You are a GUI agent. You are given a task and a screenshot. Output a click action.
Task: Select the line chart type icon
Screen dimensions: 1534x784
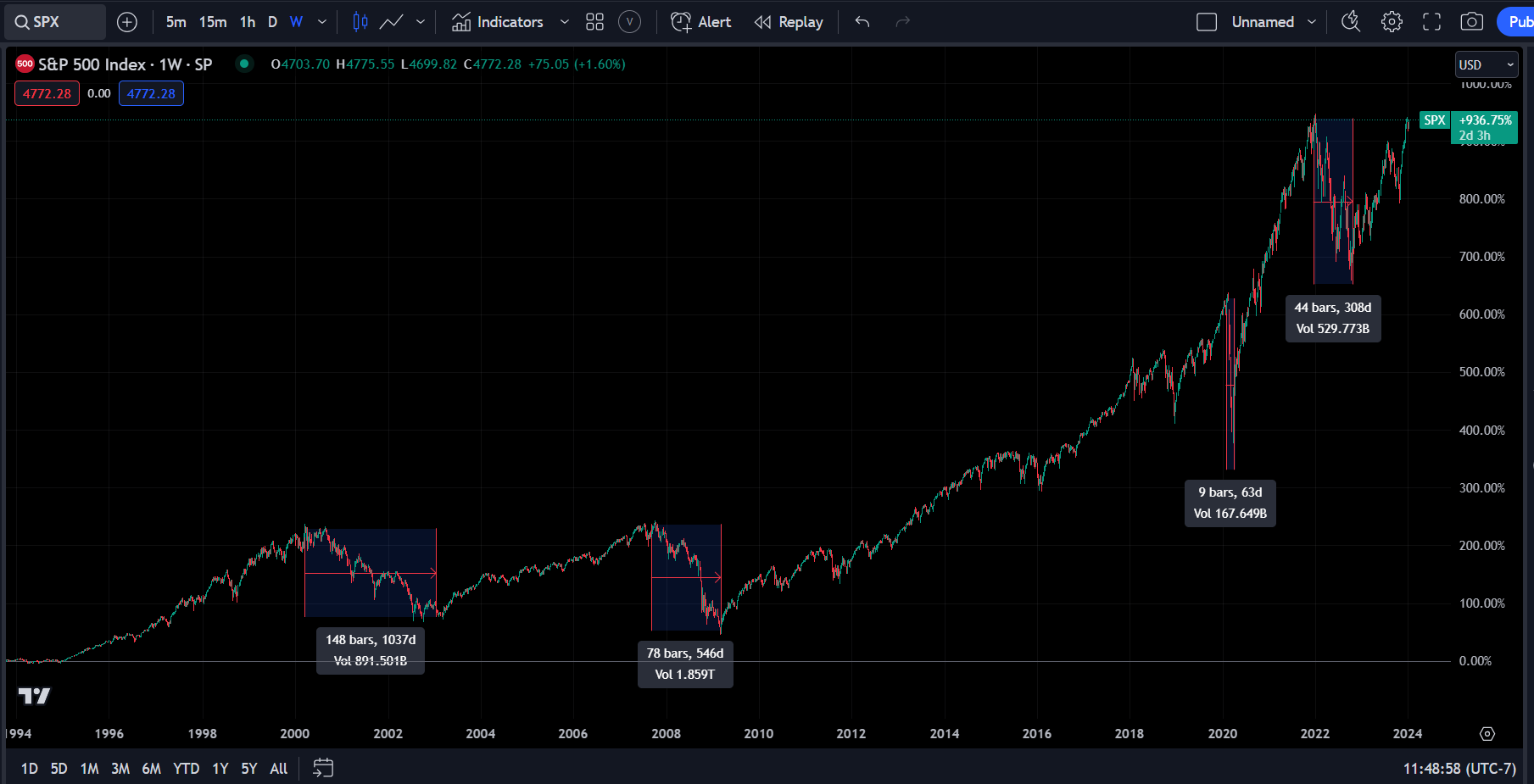391,22
